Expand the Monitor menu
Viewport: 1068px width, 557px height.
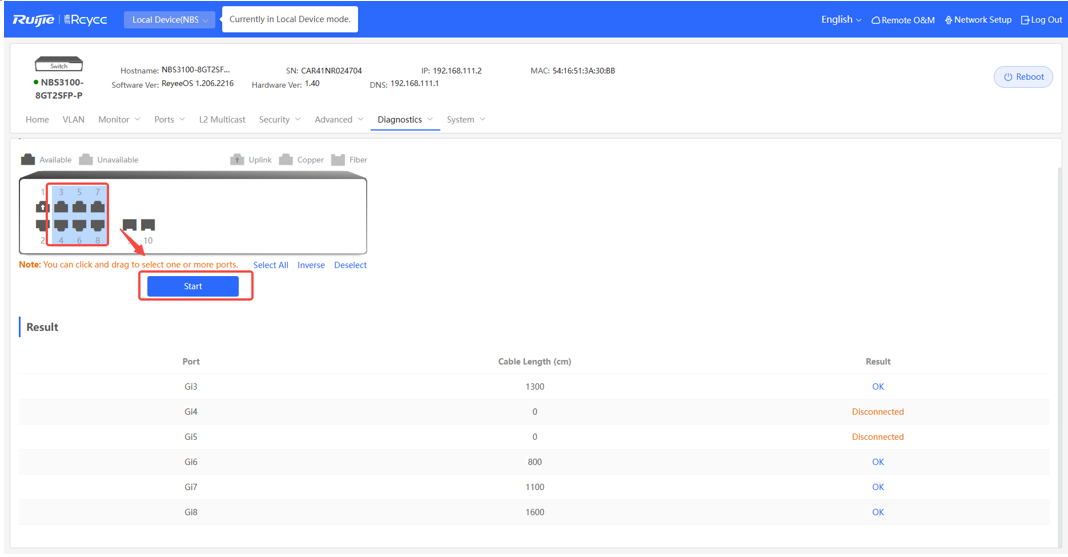[118, 120]
